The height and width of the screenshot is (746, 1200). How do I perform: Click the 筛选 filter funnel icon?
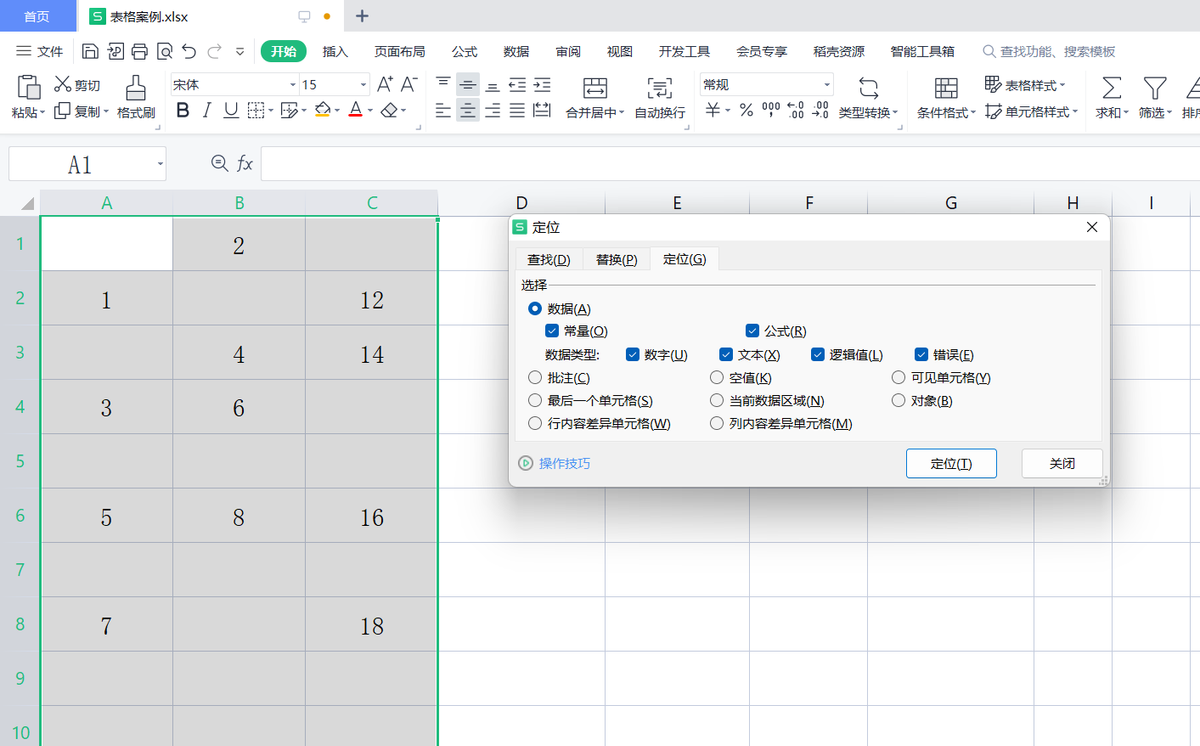1155,87
